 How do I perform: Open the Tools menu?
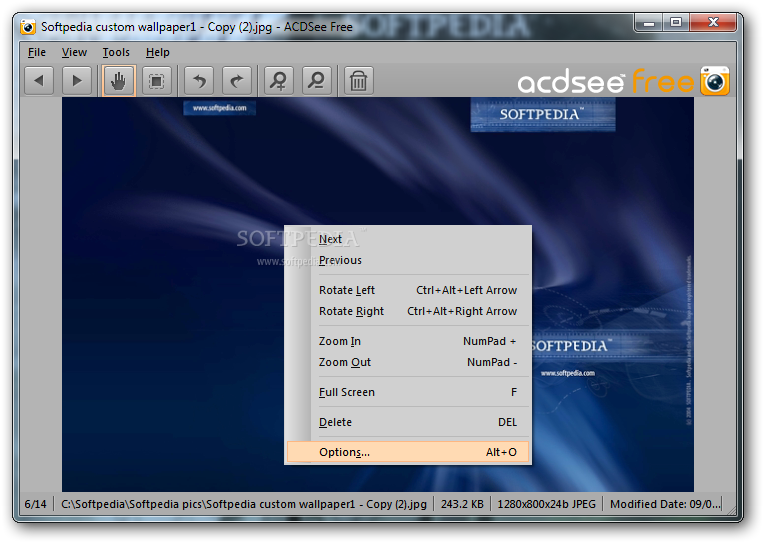(x=116, y=52)
